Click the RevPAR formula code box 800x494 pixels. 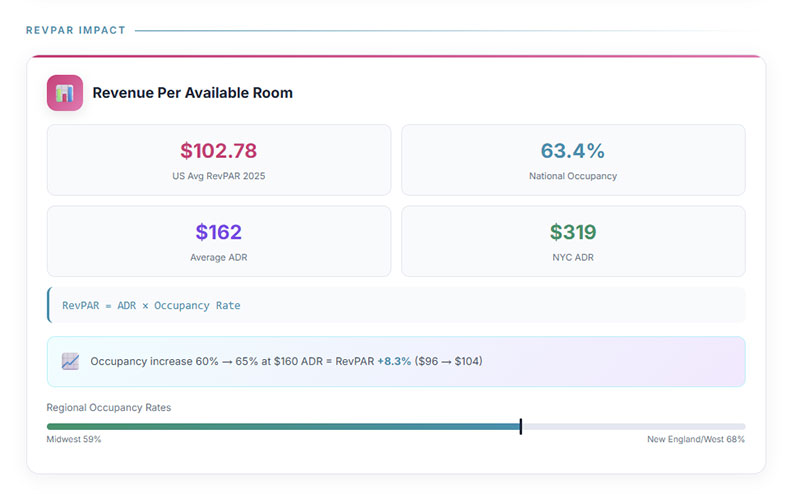pyautogui.click(x=396, y=305)
